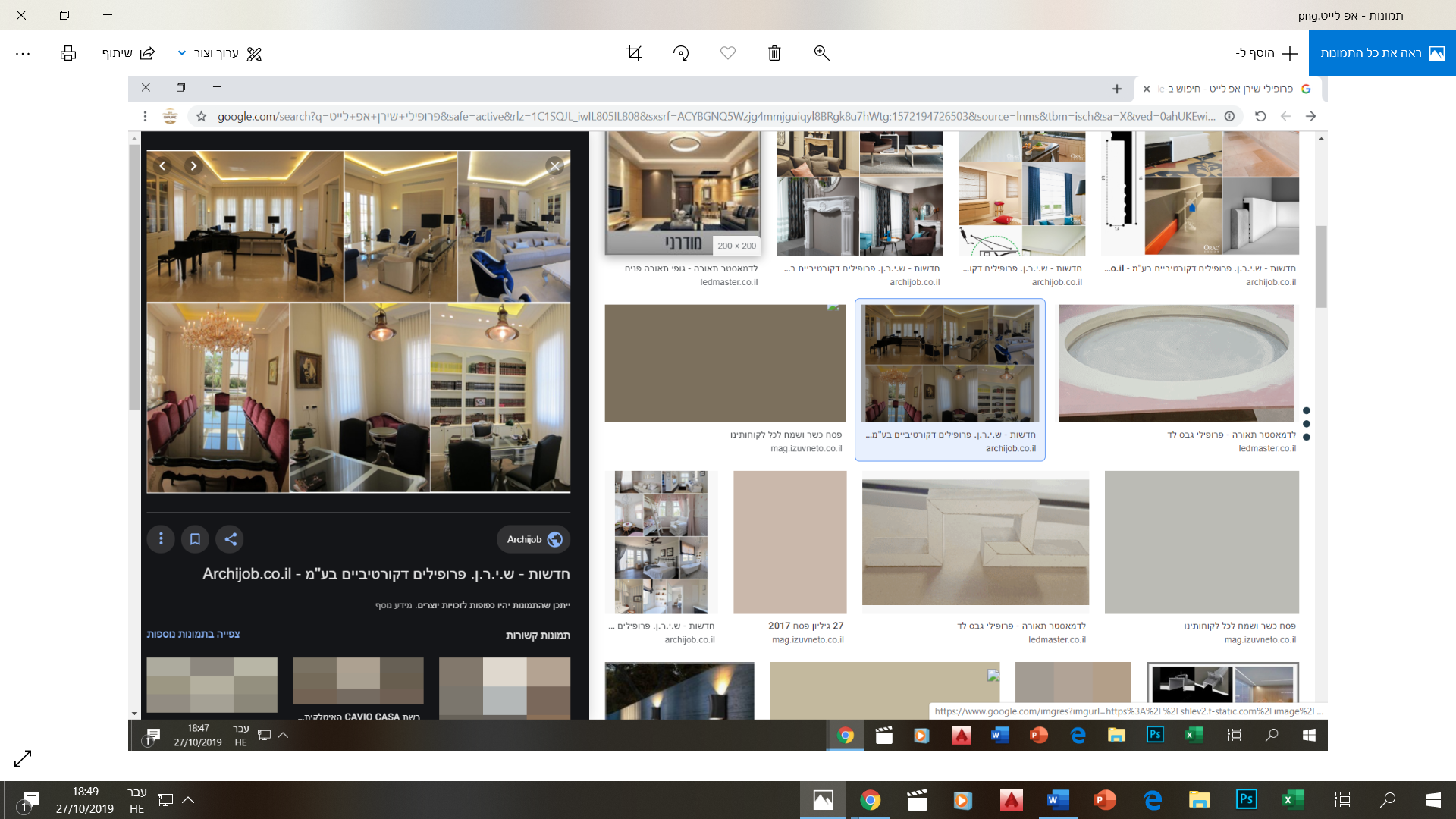Open the three-dot more options menu
This screenshot has width=1456, height=819.
point(23,53)
